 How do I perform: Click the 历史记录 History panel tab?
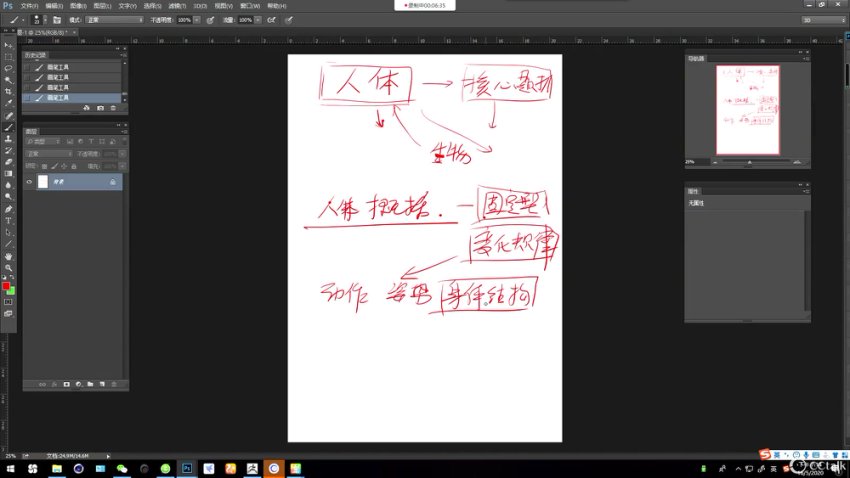pyautogui.click(x=34, y=55)
